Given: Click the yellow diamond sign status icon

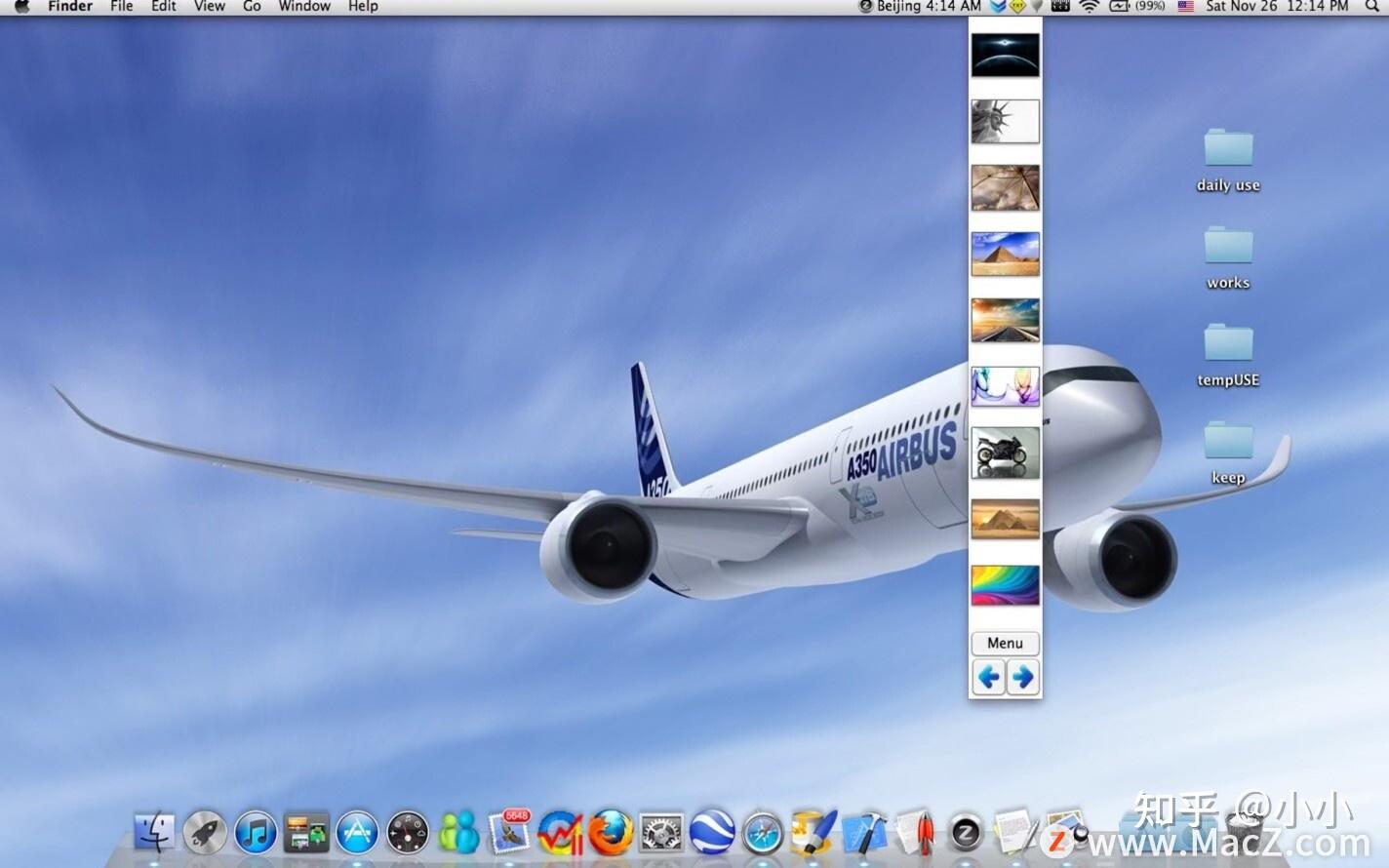Looking at the screenshot, I should point(1017,6).
